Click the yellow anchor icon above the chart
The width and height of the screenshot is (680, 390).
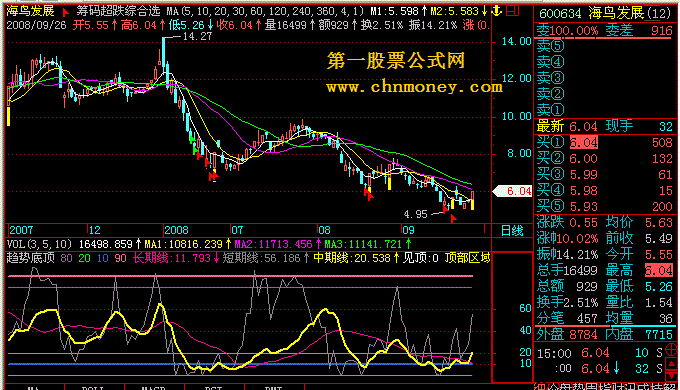[497, 11]
